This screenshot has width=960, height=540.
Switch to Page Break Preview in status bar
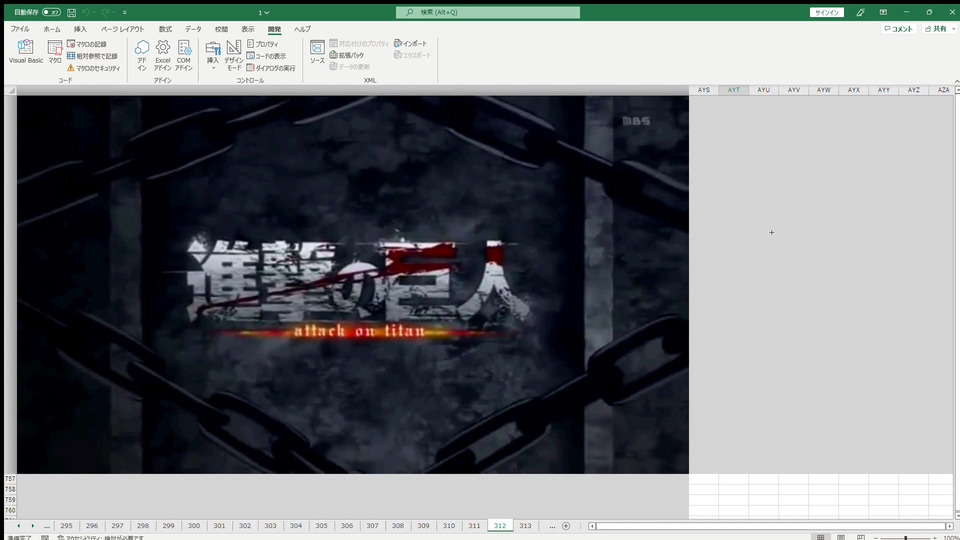tap(861, 537)
